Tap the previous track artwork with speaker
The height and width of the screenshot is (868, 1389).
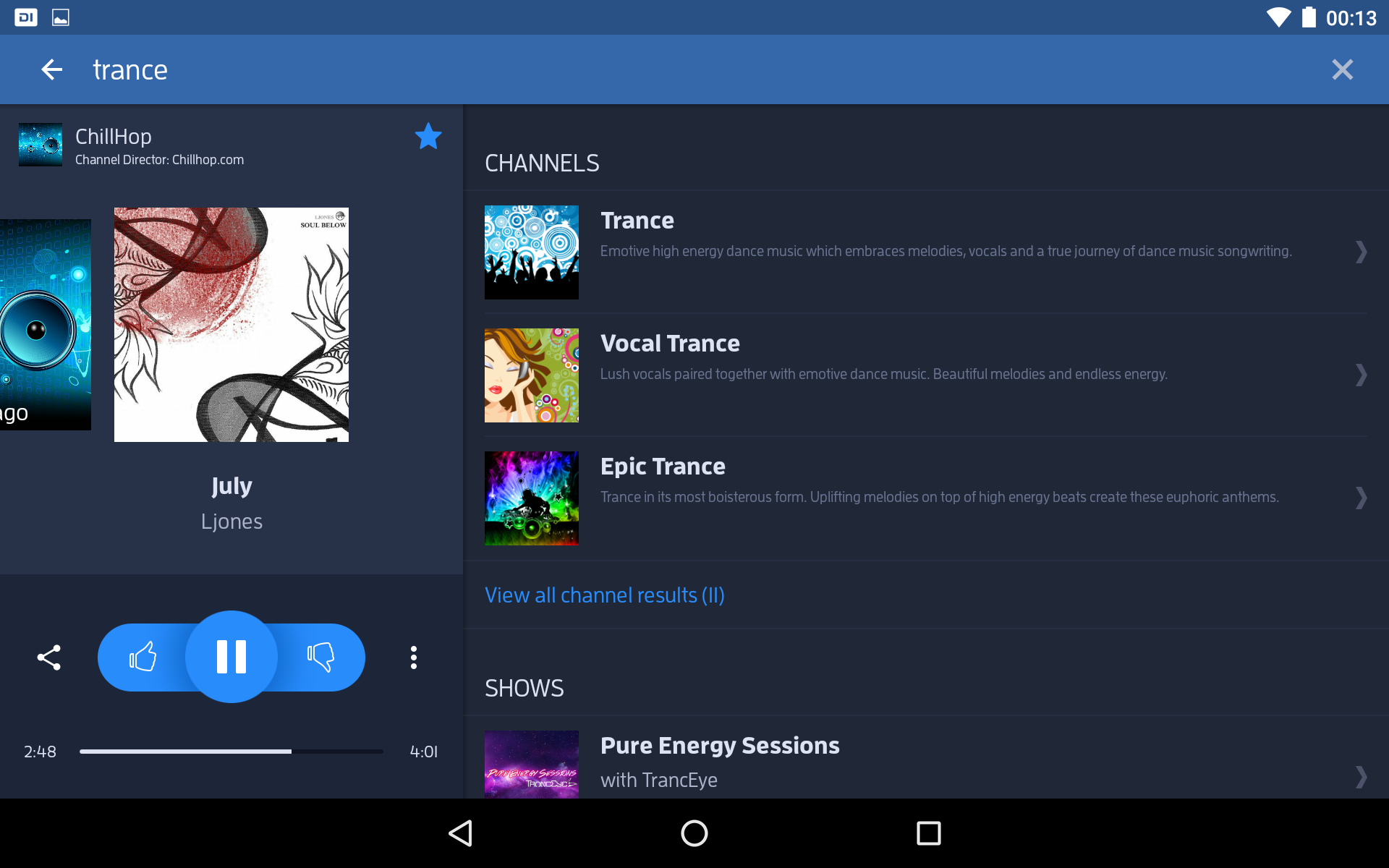point(46,325)
